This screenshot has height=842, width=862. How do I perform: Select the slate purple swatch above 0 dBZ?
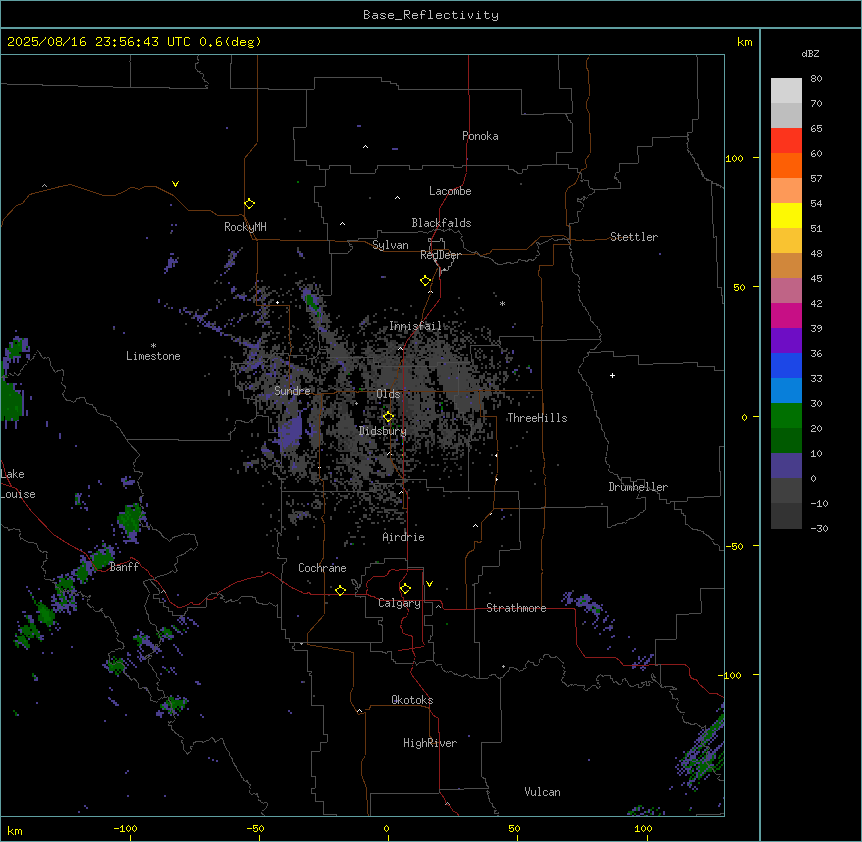tap(786, 466)
